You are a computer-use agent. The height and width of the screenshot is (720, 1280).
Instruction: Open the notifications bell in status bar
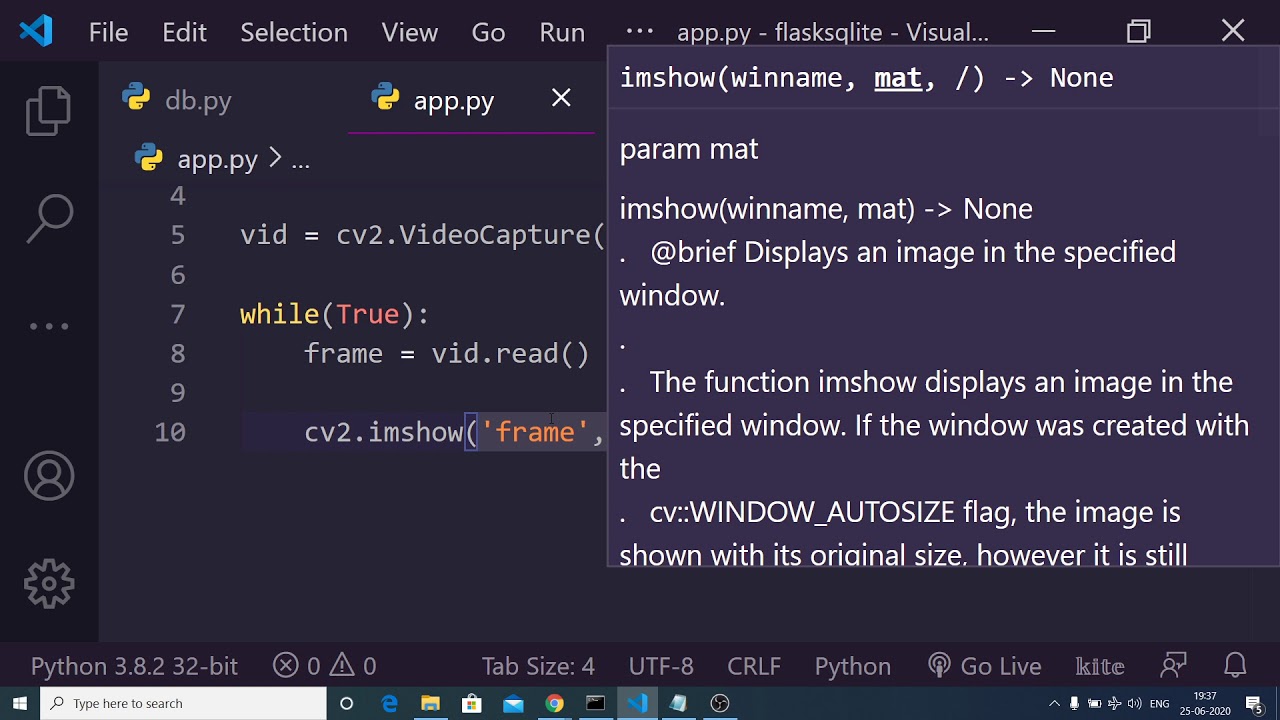[1235, 666]
